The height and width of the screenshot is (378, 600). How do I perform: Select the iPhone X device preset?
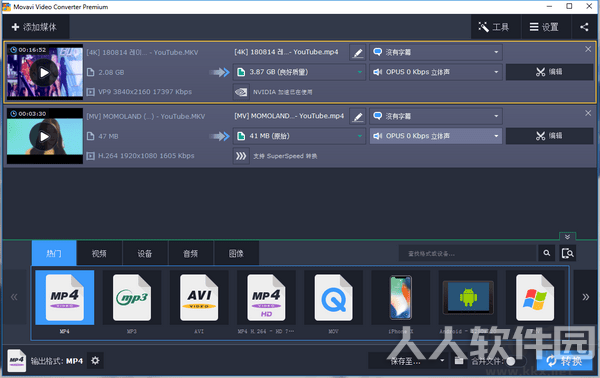(x=401, y=302)
